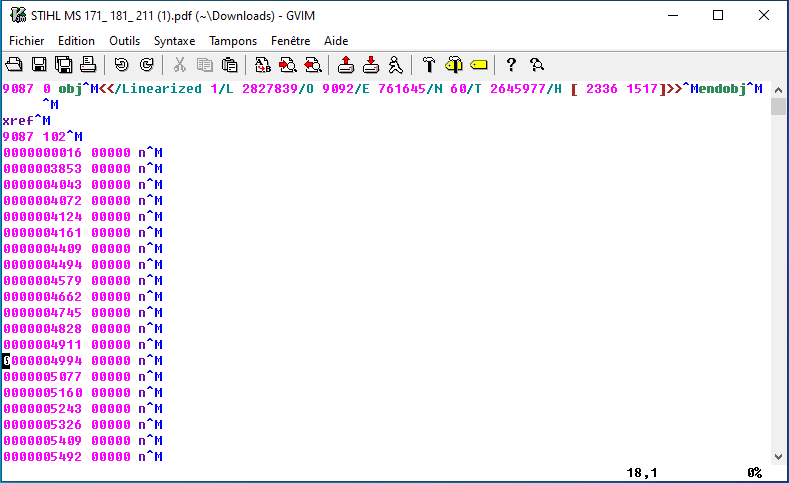The width and height of the screenshot is (789, 483).
Task: Click the 761645 value in header line
Action: (x=402, y=89)
